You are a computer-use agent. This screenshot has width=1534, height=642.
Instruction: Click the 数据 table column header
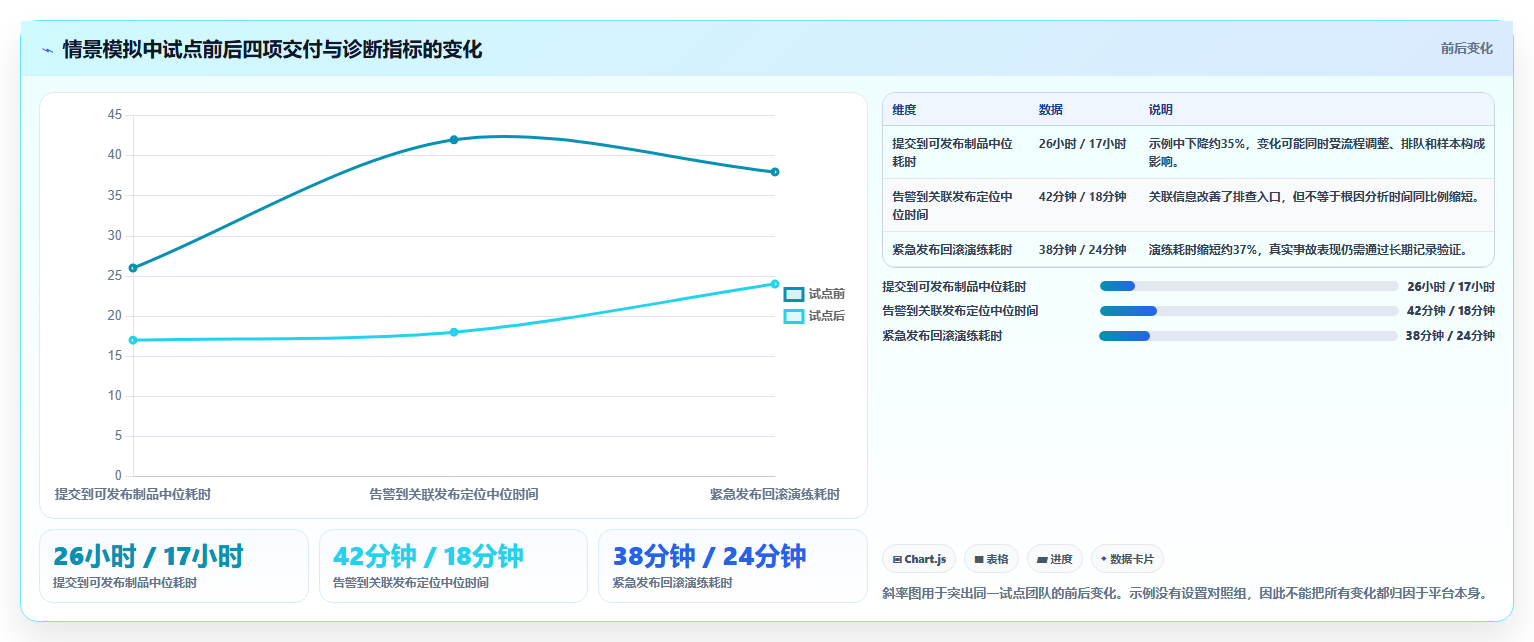(x=1051, y=110)
